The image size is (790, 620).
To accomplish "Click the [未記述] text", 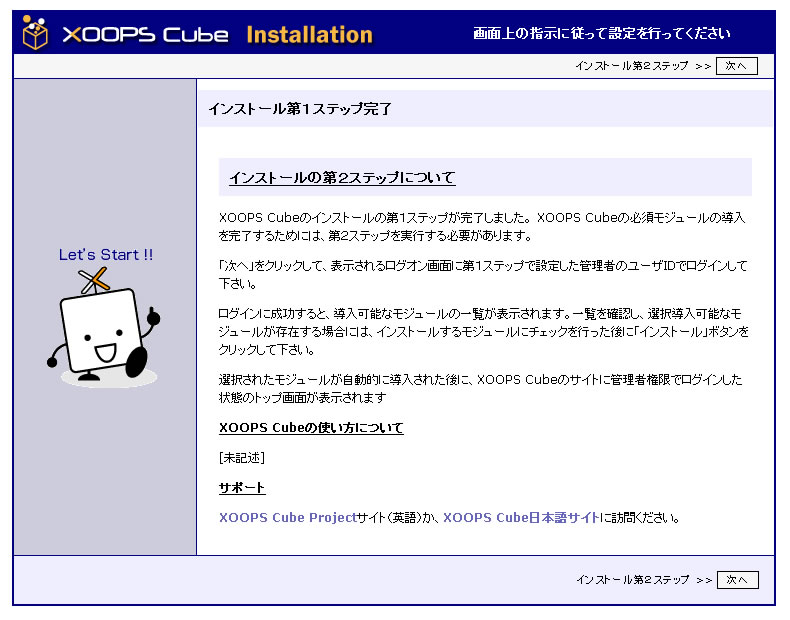I will tap(242, 457).
